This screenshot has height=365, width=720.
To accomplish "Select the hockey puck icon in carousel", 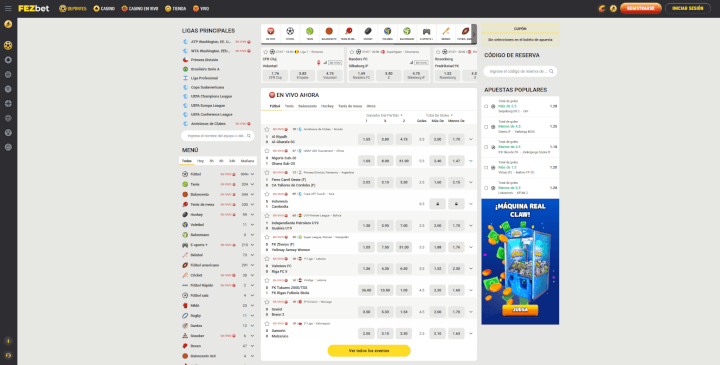I will click(368, 31).
